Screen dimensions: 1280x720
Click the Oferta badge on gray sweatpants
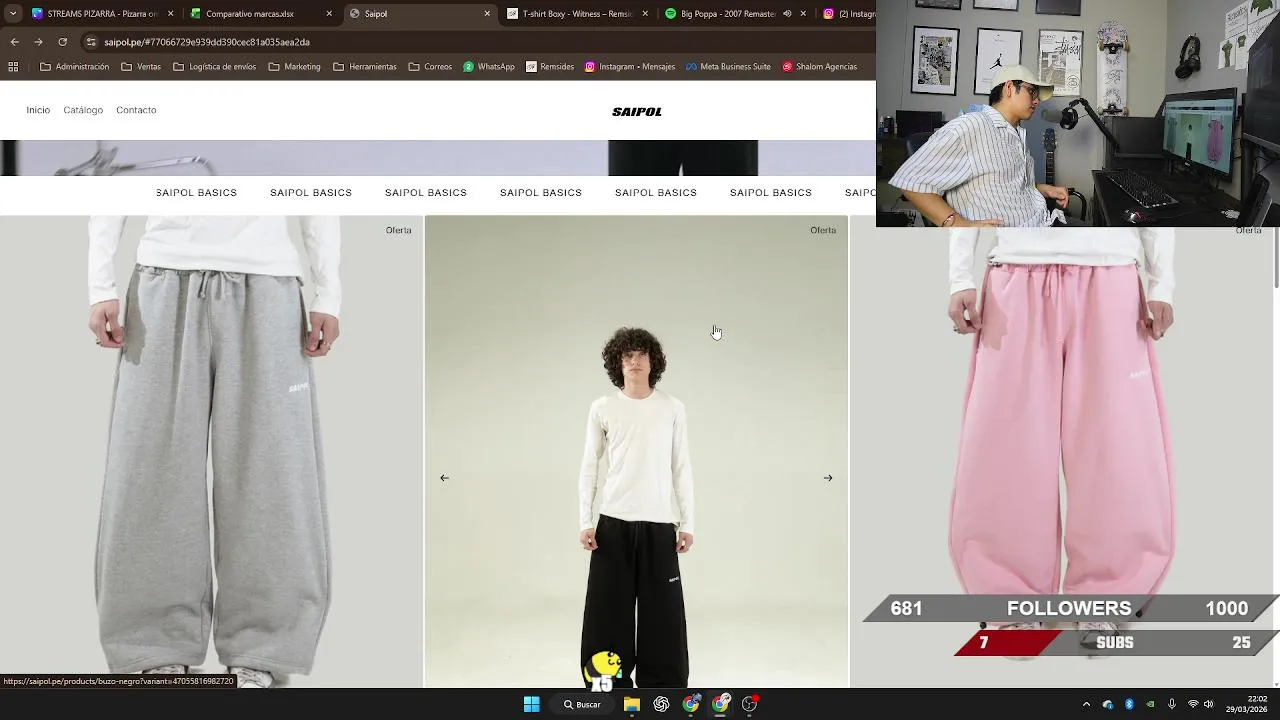tap(398, 230)
